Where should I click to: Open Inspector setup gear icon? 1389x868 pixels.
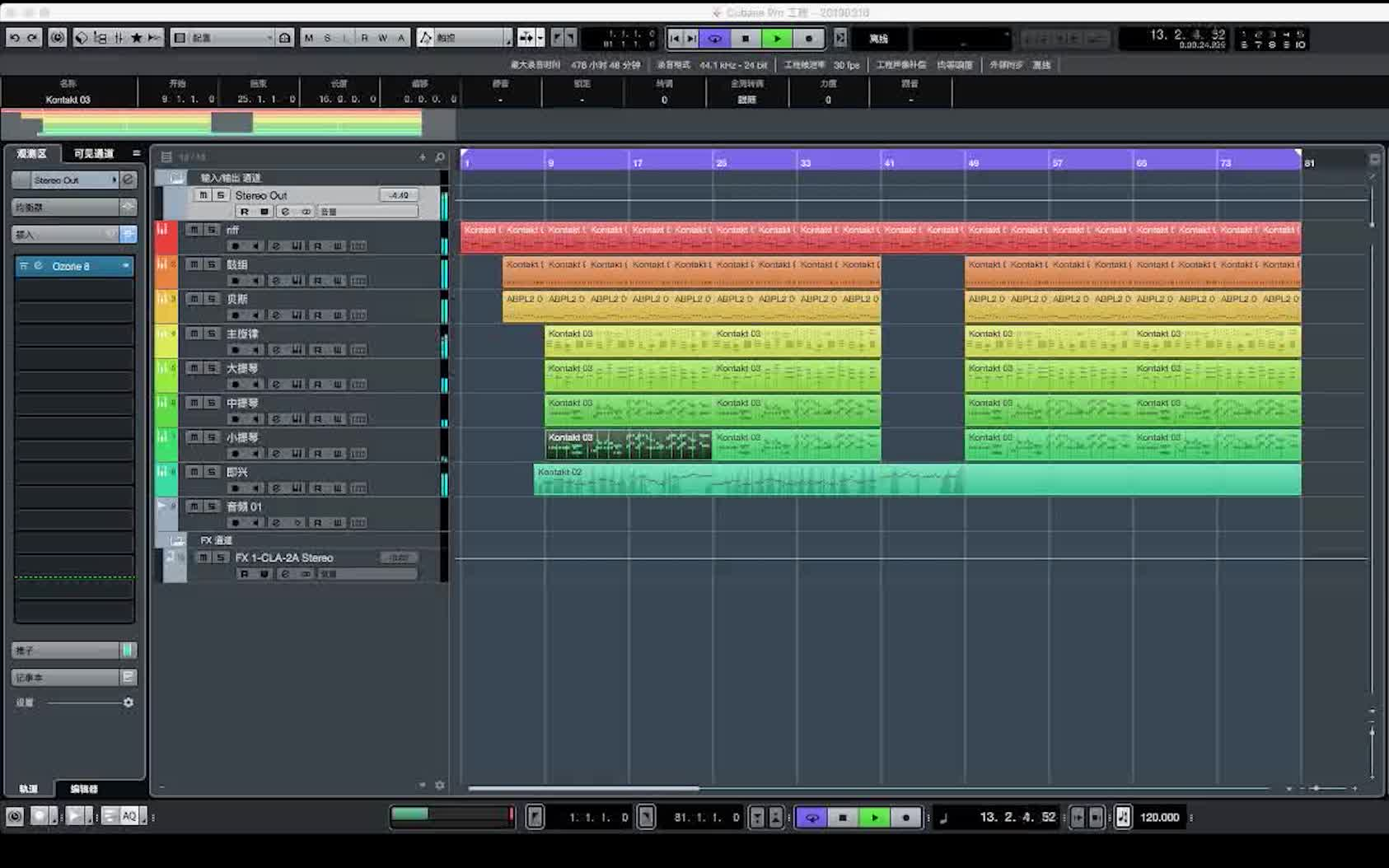[x=128, y=702]
